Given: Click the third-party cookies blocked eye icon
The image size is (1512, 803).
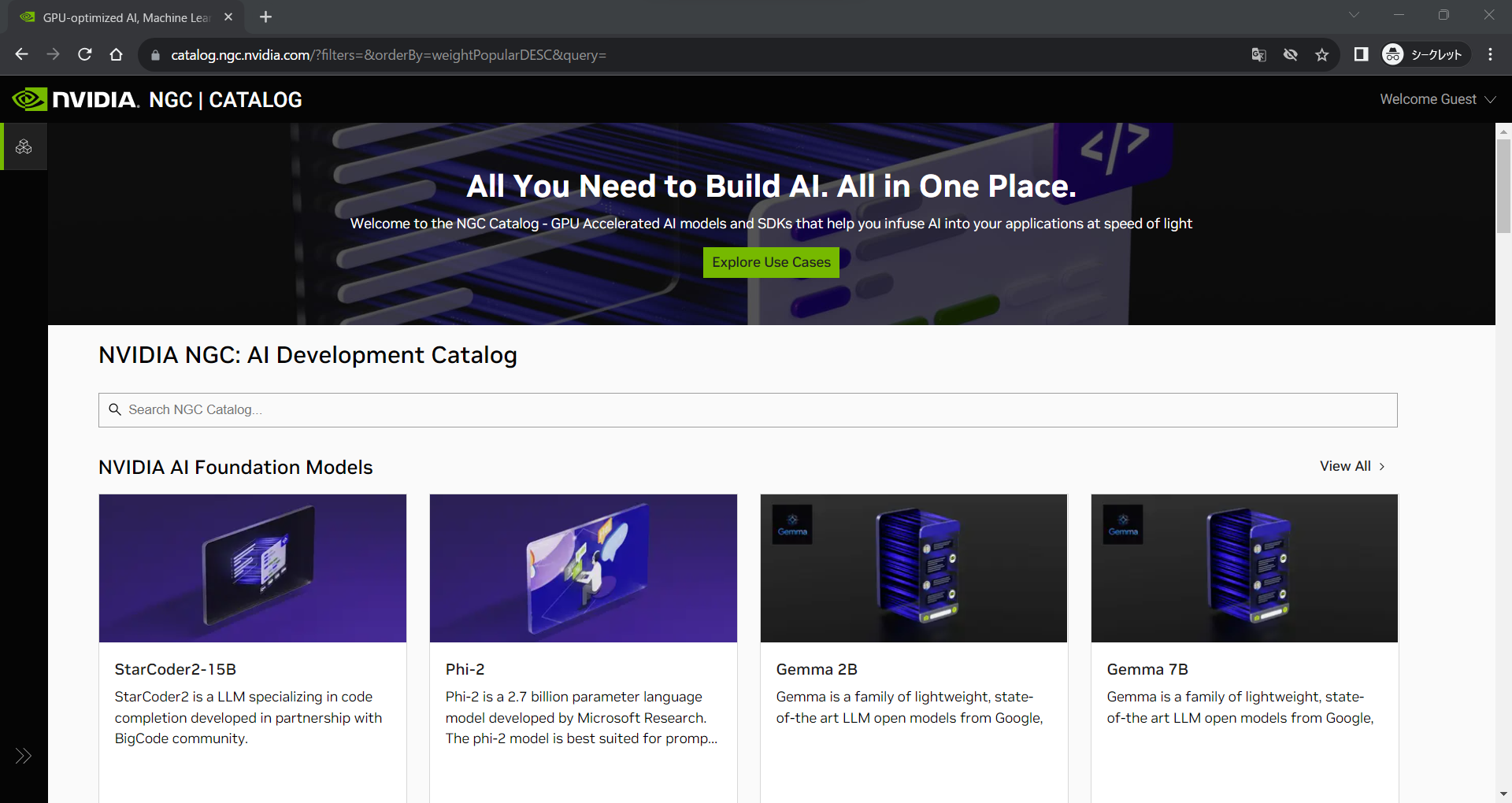Looking at the screenshot, I should click(x=1290, y=54).
